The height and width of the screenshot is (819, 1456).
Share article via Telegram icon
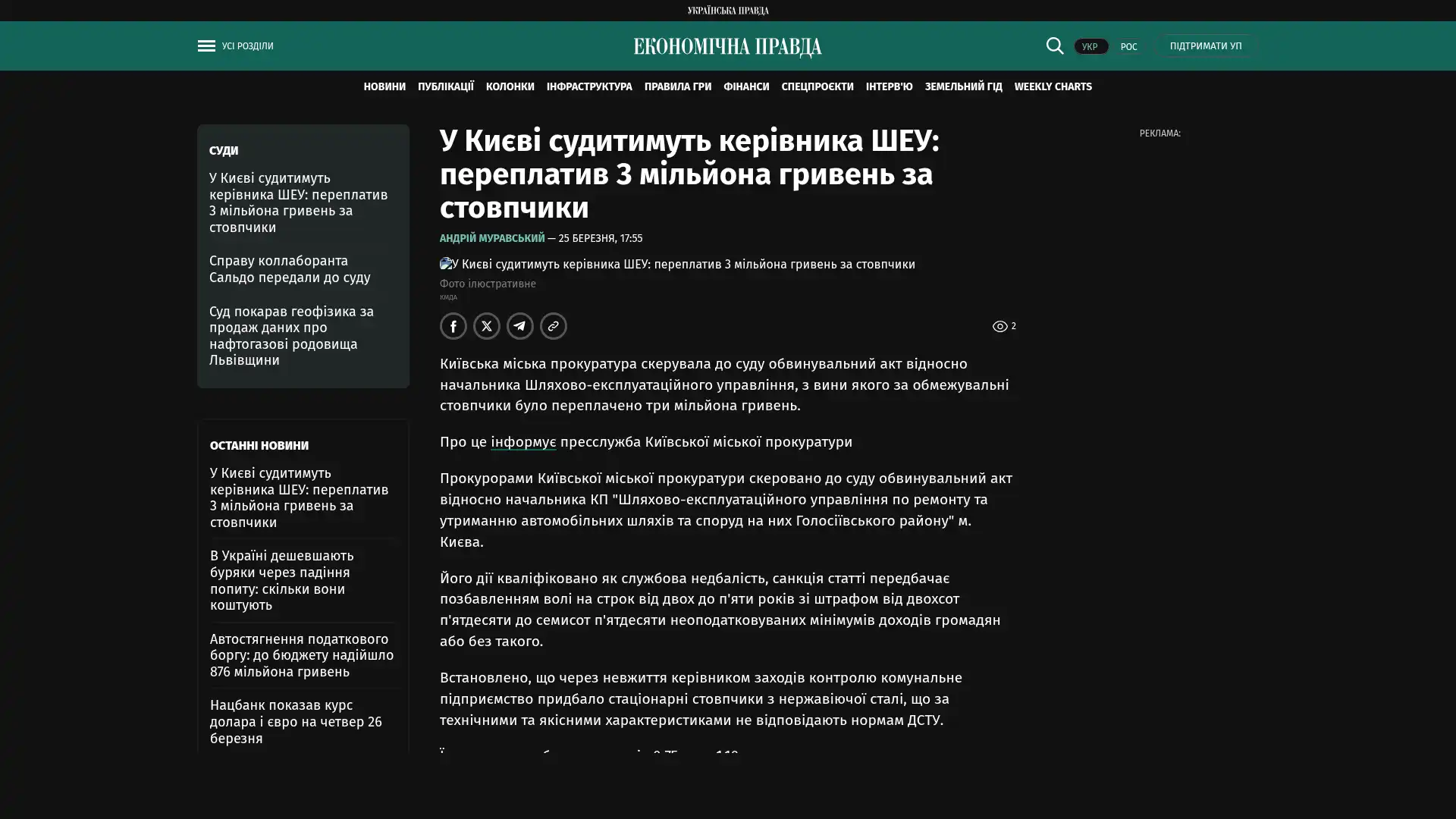[520, 326]
